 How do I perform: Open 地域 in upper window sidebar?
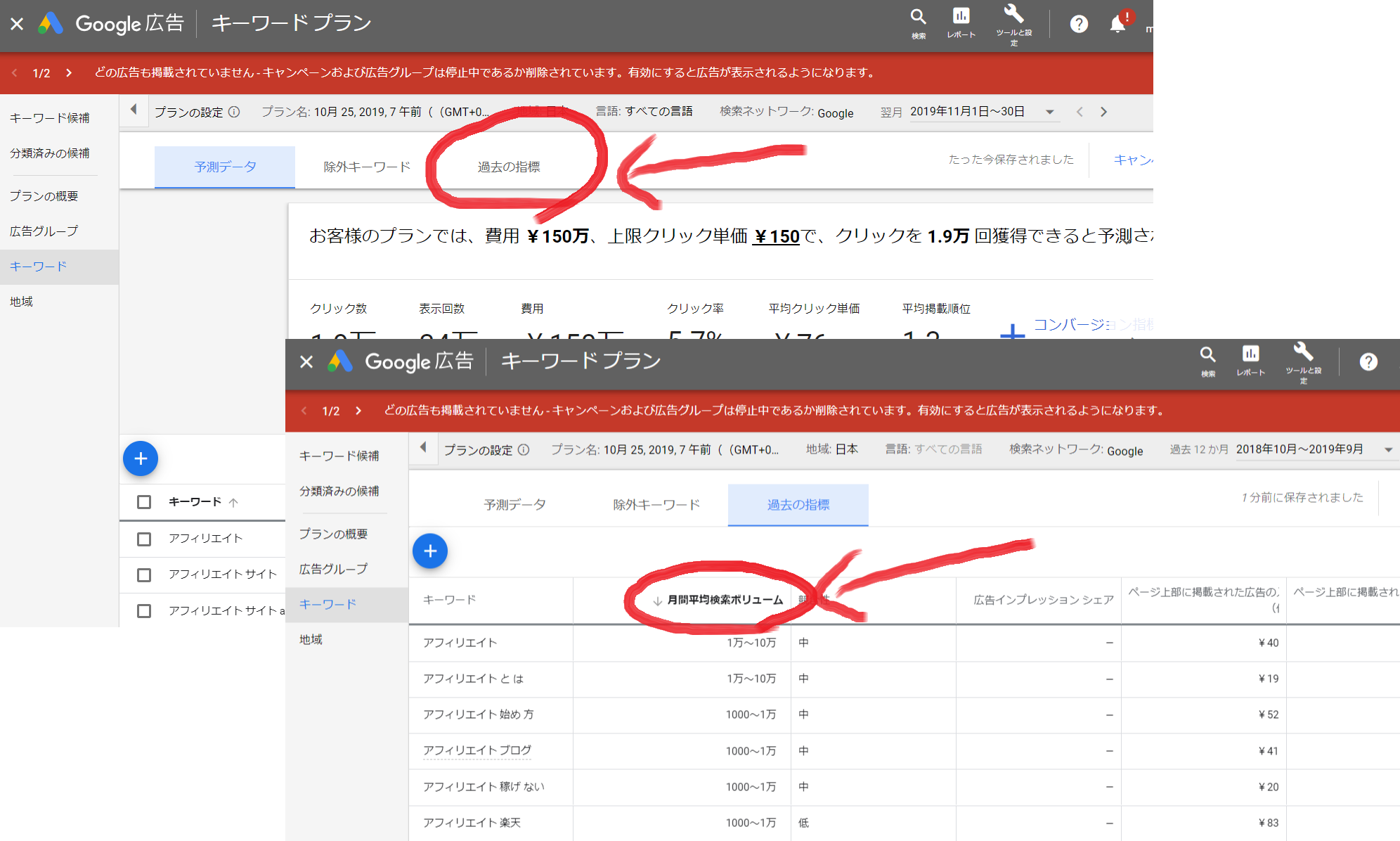click(21, 302)
